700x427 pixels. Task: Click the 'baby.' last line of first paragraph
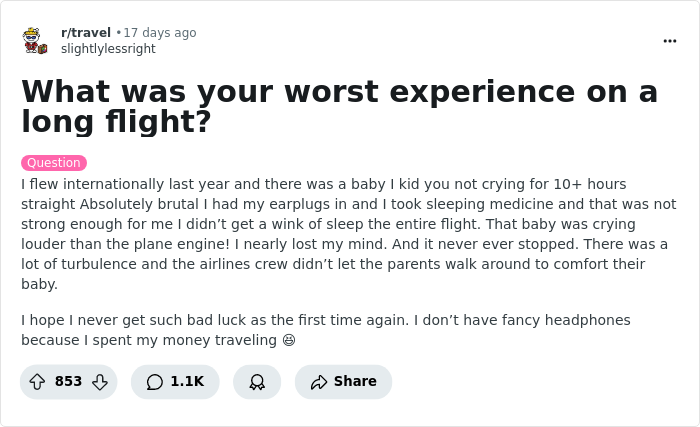[40, 284]
